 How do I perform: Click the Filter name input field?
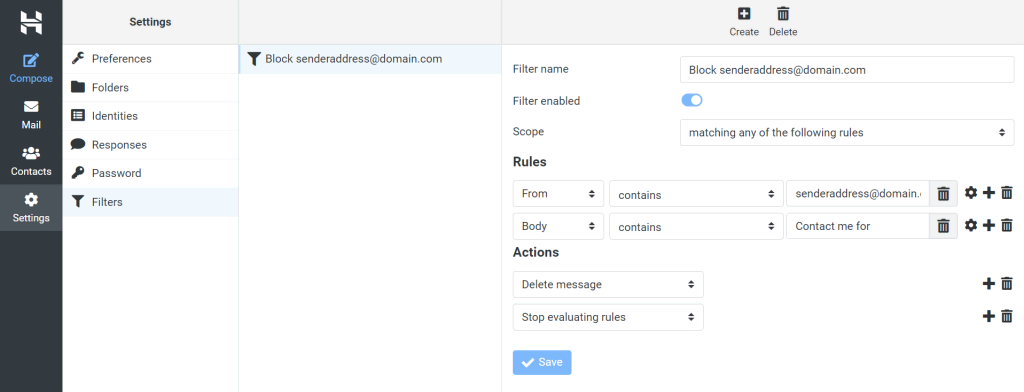coord(847,70)
